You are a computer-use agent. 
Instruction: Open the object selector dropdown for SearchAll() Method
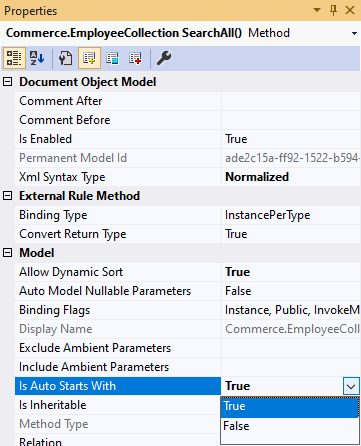click(x=354, y=33)
